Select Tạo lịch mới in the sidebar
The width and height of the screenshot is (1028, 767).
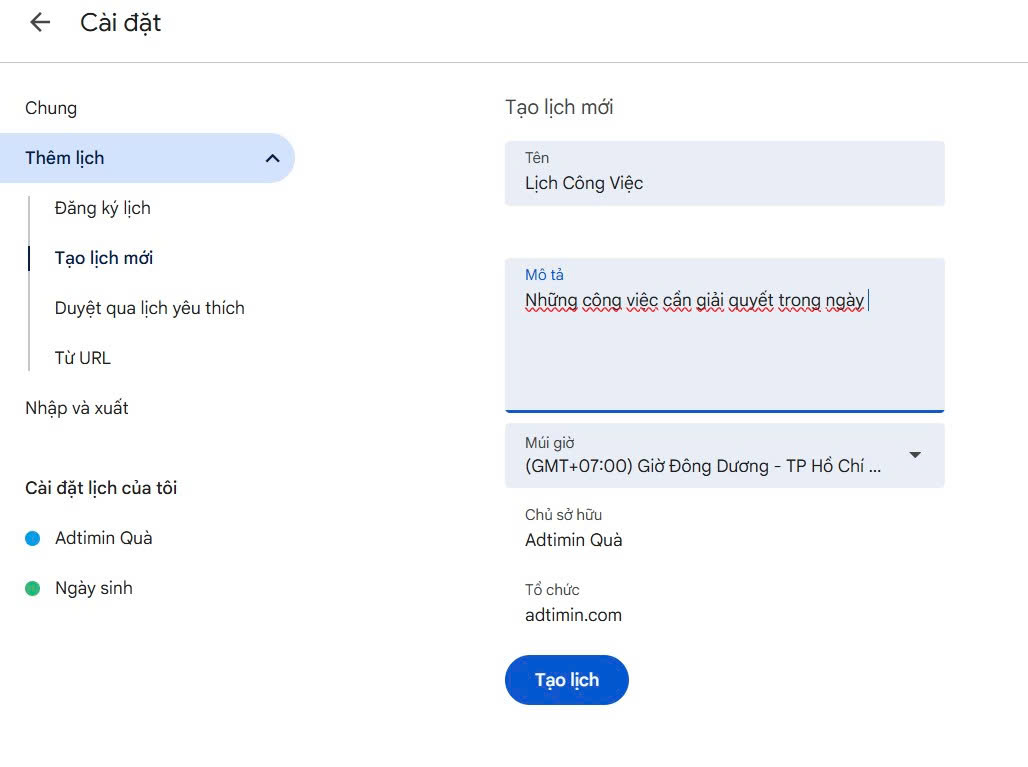104,258
